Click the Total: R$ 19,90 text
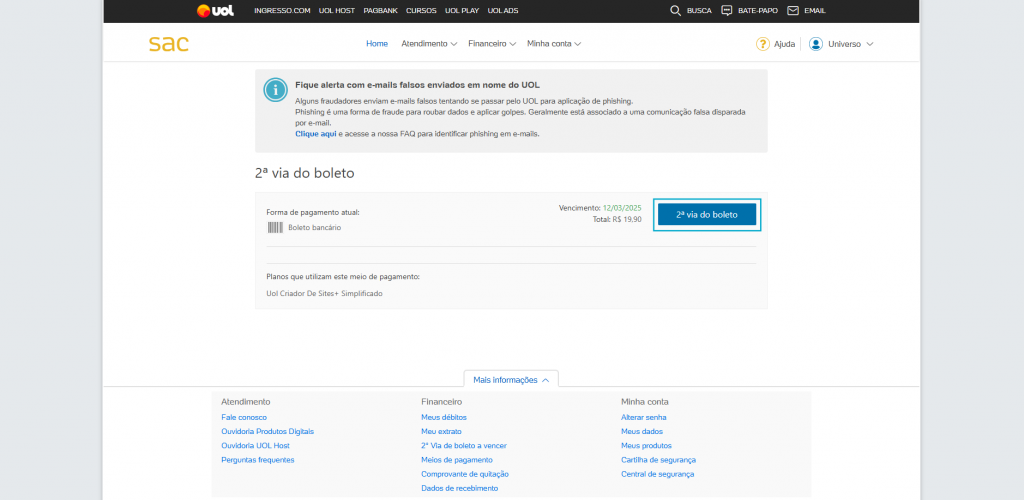Screen dimensions: 1024x500 pyautogui.click(x=616, y=219)
